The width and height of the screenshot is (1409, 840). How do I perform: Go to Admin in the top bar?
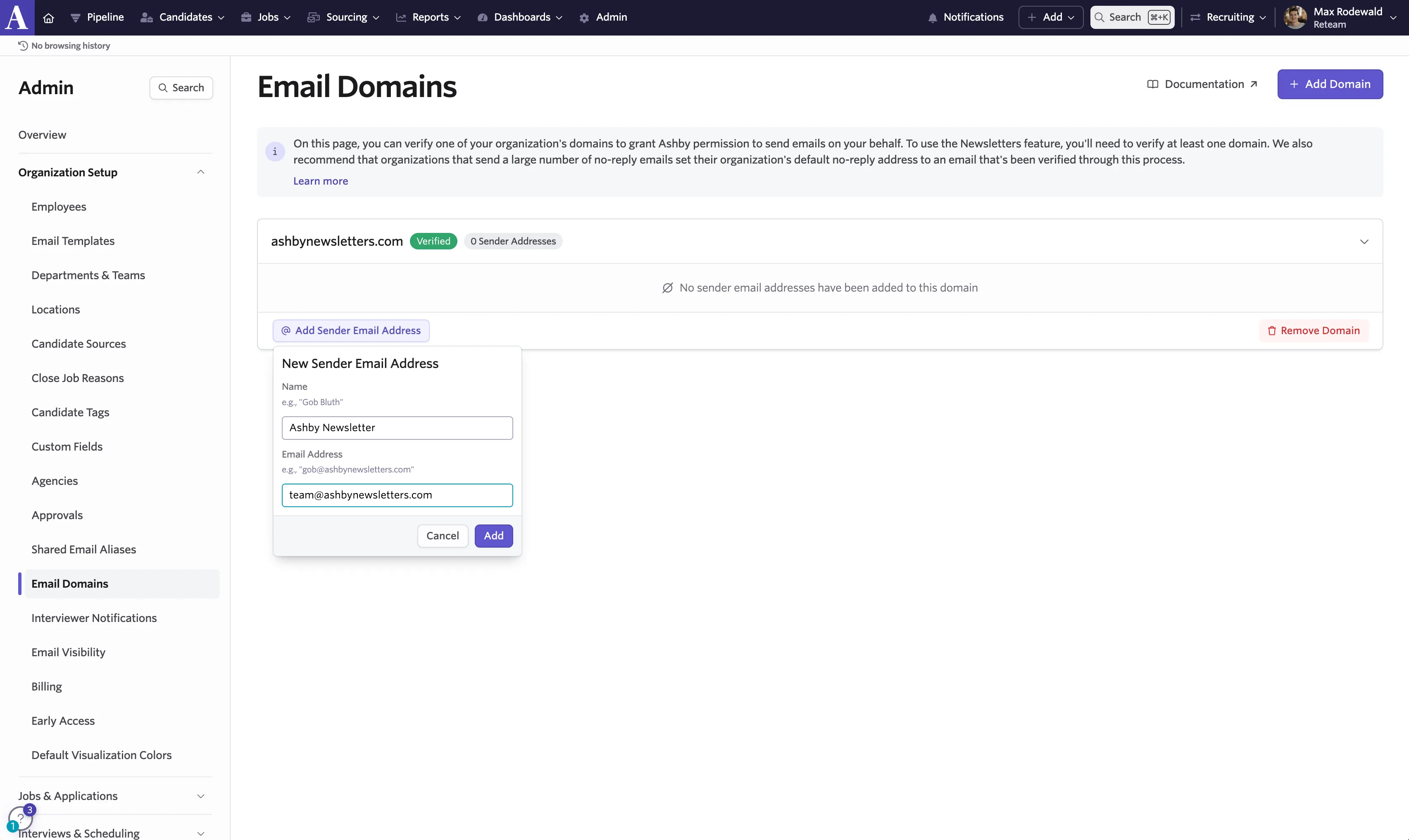tap(603, 17)
